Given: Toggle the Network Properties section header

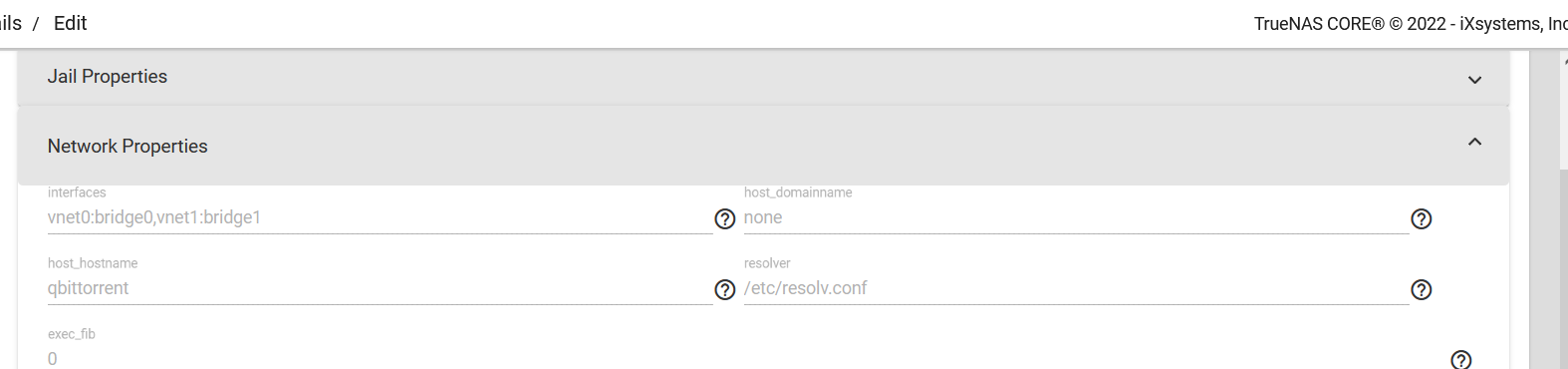Looking at the screenshot, I should (763, 146).
